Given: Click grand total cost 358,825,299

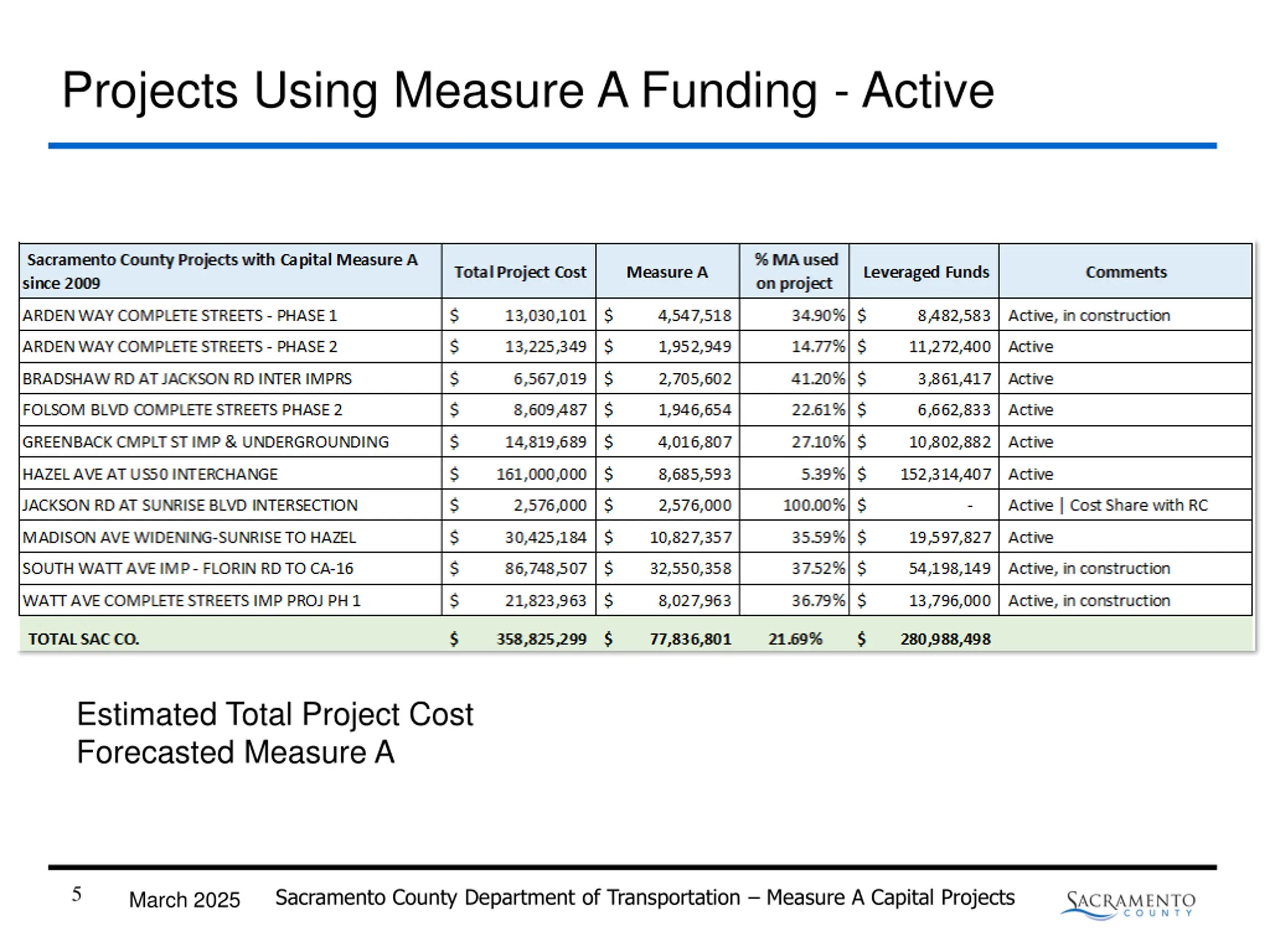Looking at the screenshot, I should tap(541, 639).
